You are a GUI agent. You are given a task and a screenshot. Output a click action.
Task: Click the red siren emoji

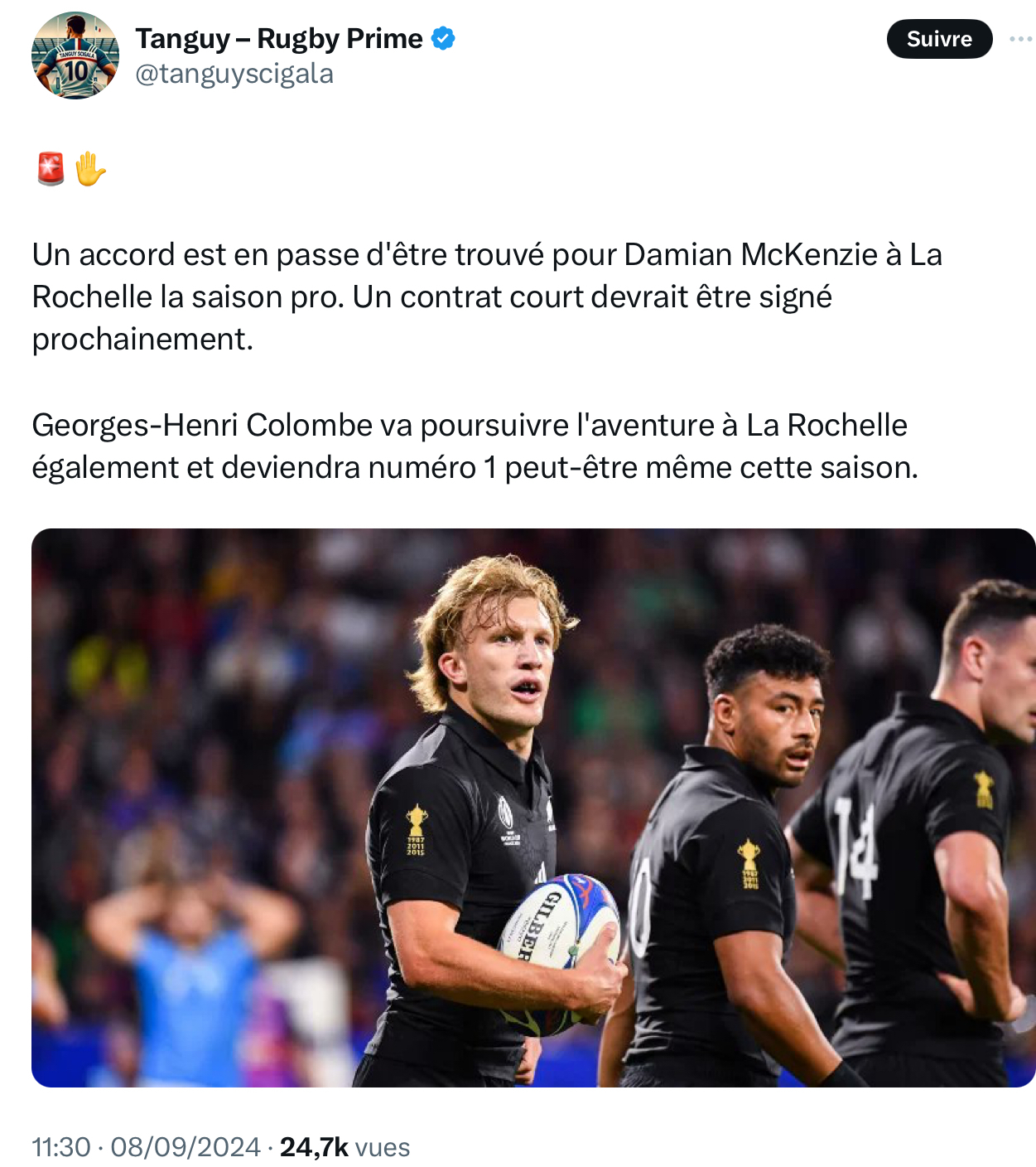(x=51, y=168)
